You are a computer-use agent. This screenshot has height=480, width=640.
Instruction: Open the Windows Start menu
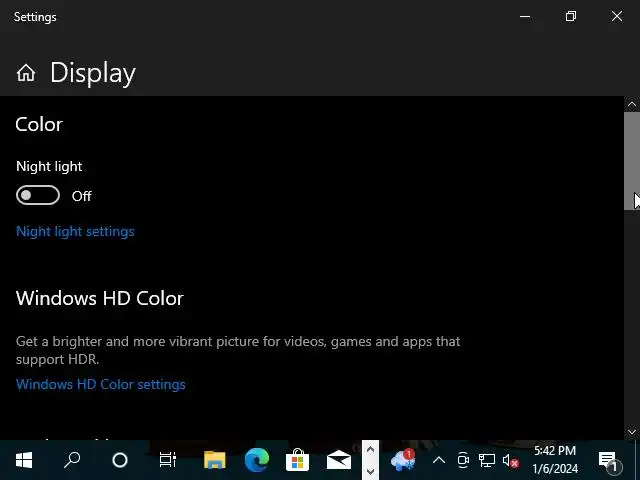pyautogui.click(x=24, y=460)
